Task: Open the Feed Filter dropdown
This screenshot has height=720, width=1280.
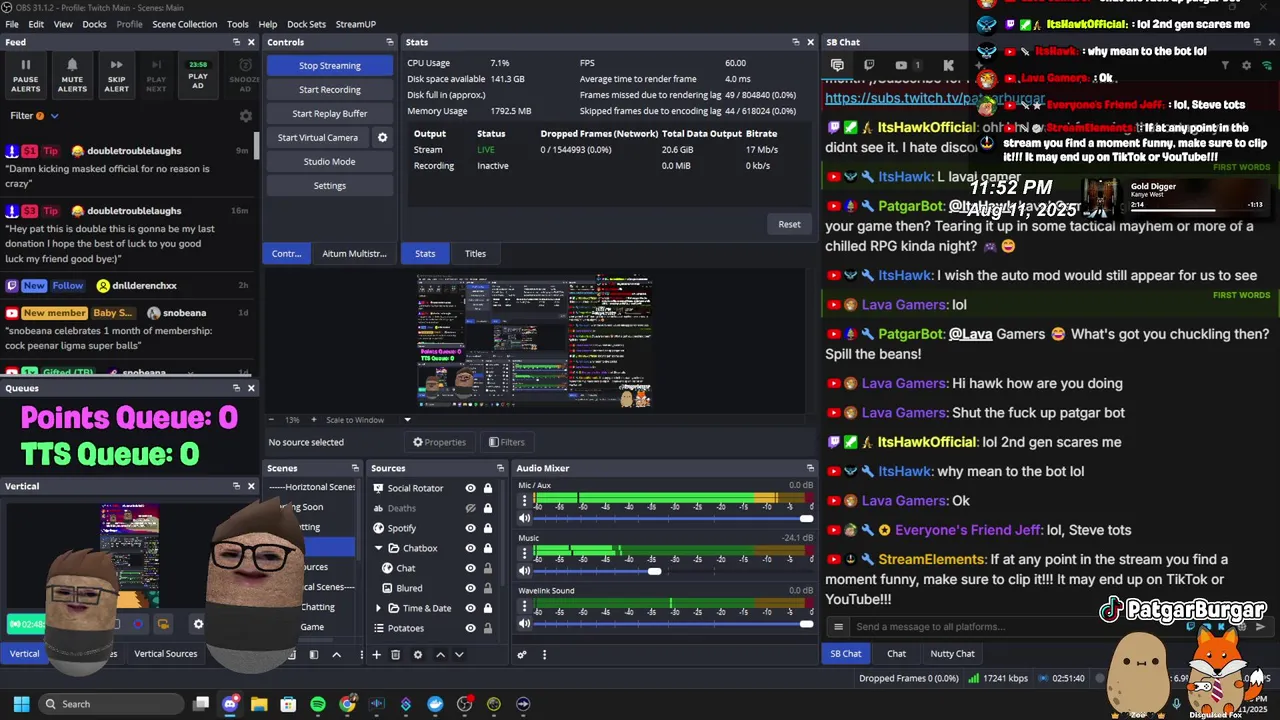Action: (34, 116)
